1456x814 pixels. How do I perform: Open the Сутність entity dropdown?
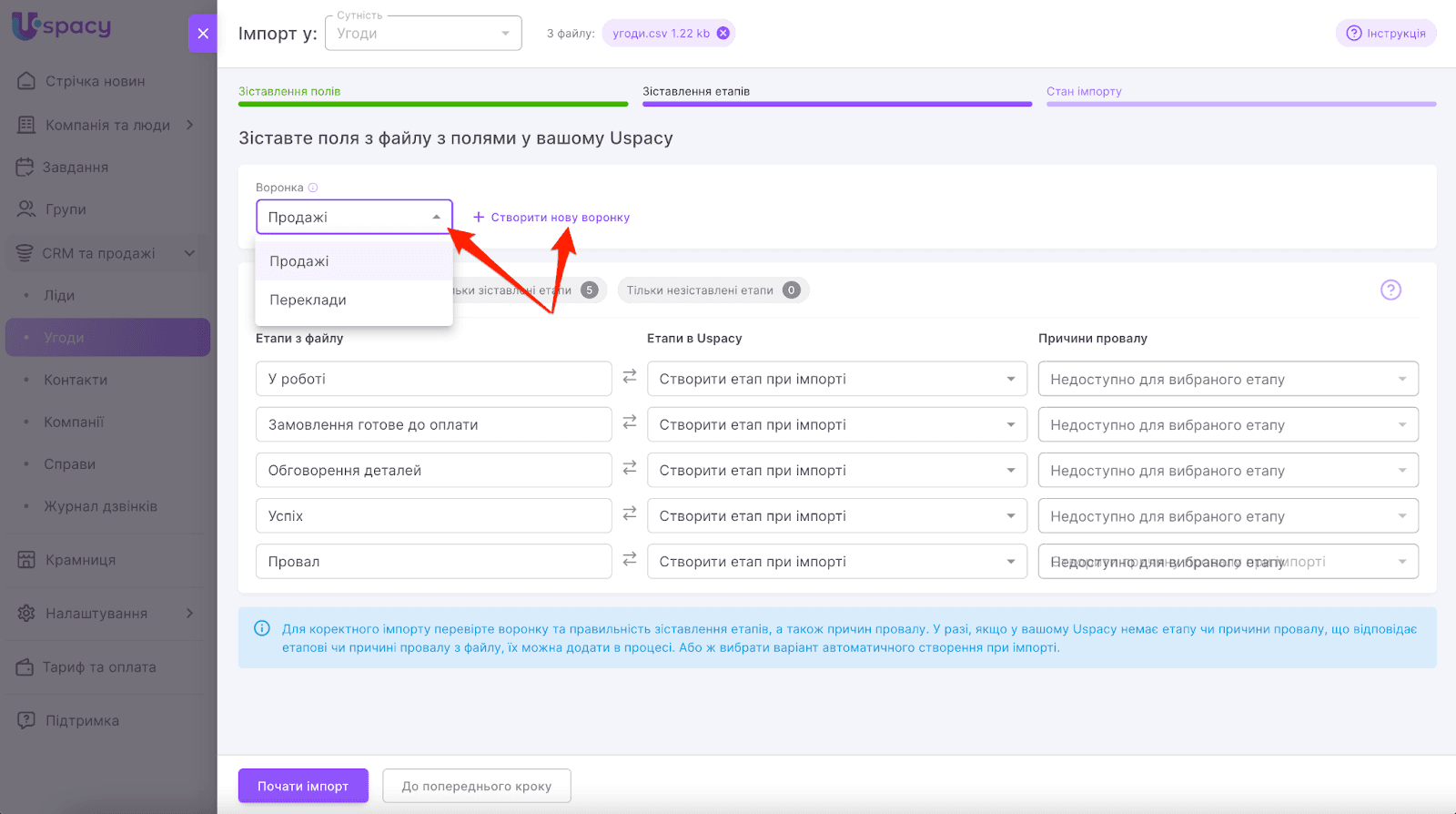click(423, 34)
